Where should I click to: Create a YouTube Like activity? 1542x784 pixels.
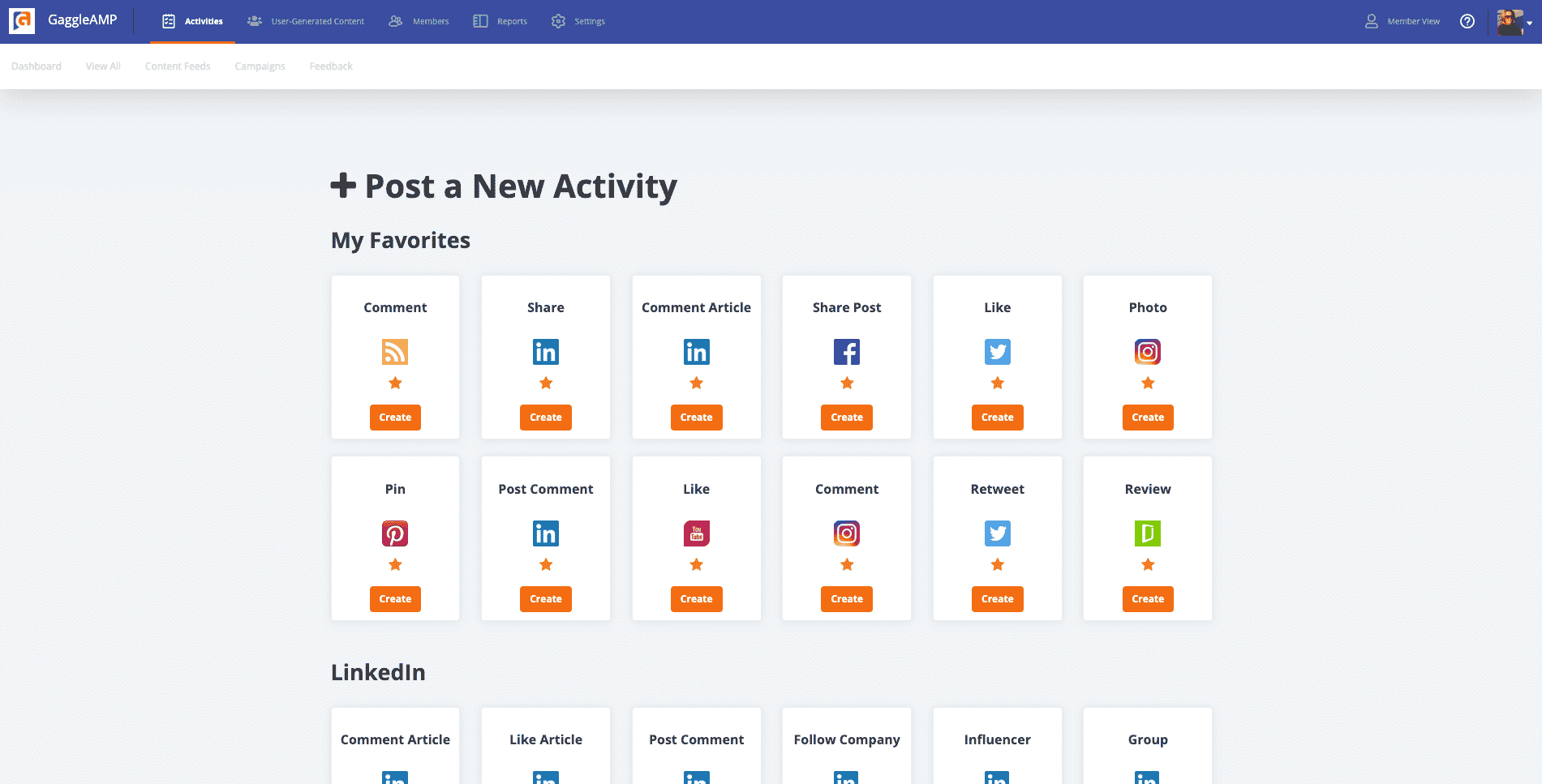696,599
